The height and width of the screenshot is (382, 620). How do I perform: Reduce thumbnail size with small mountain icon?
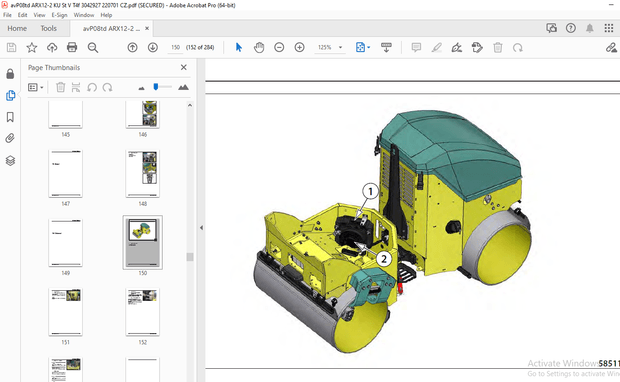(x=142, y=88)
